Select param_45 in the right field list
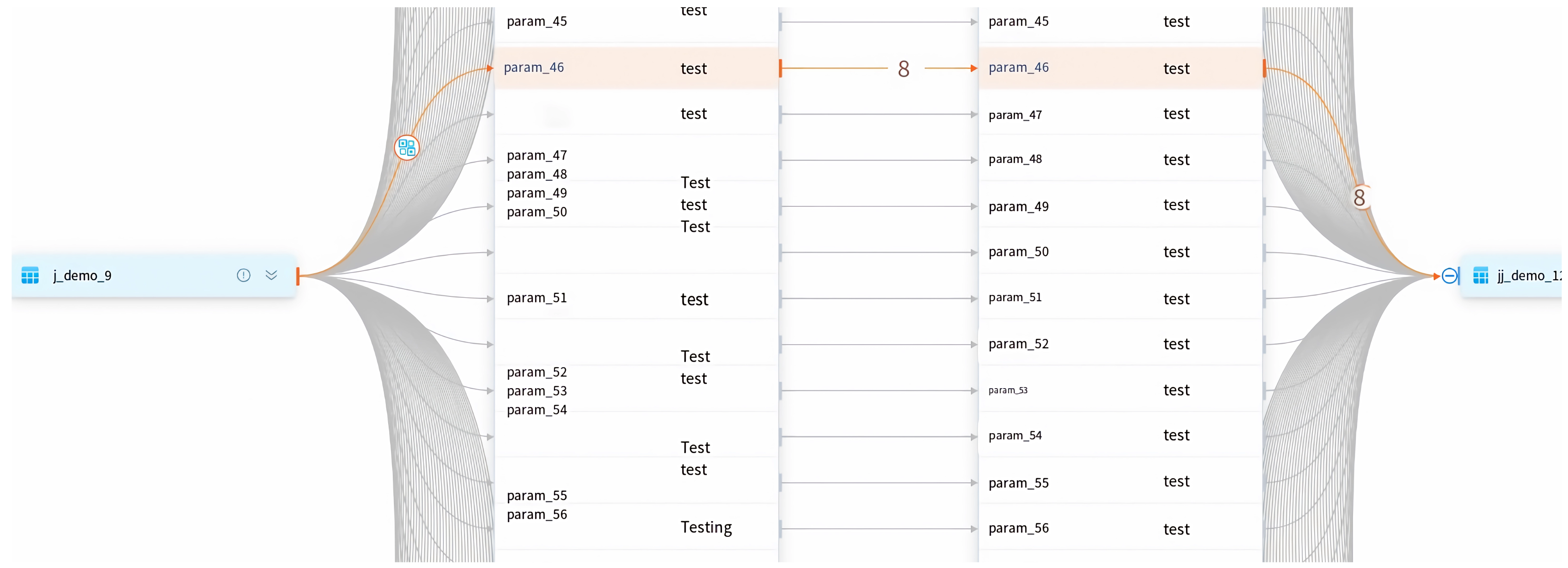The width and height of the screenshot is (1568, 568). [x=1018, y=22]
